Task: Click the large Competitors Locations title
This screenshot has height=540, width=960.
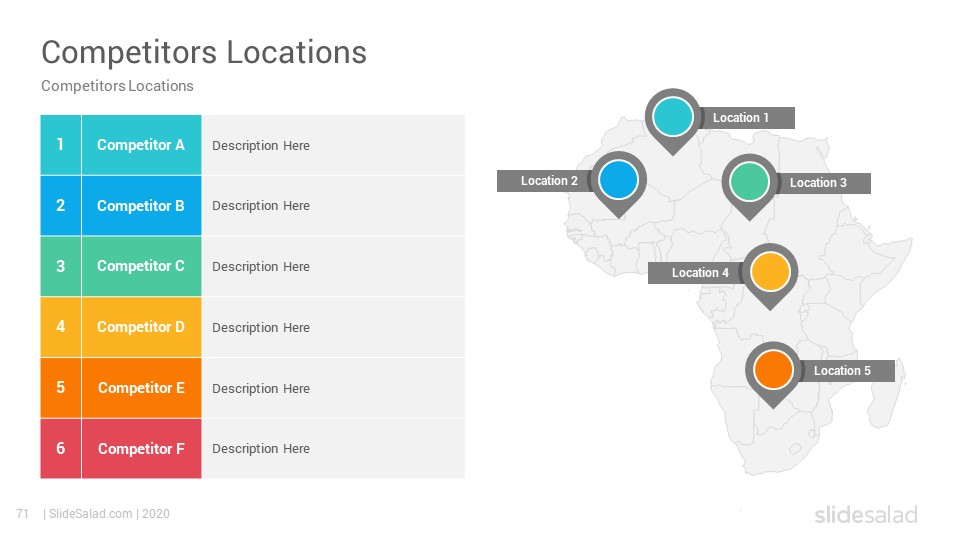Action: pyautogui.click(x=204, y=52)
